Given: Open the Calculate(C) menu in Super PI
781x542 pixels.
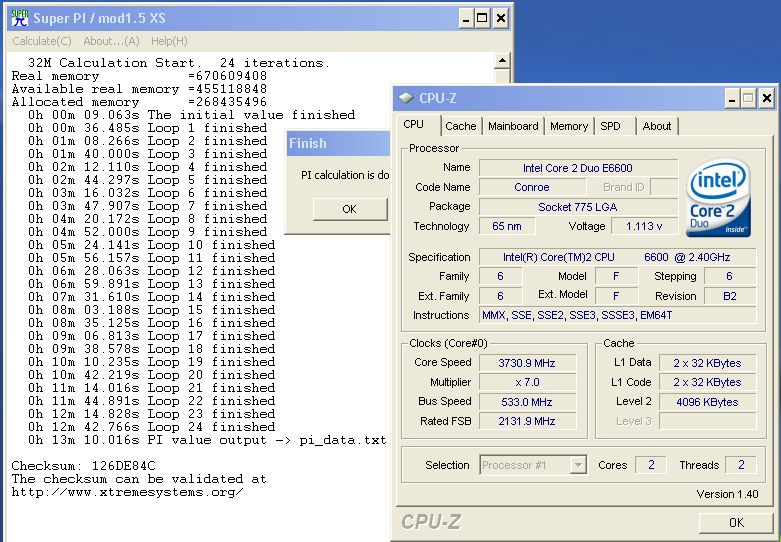Looking at the screenshot, I should 42,41.
